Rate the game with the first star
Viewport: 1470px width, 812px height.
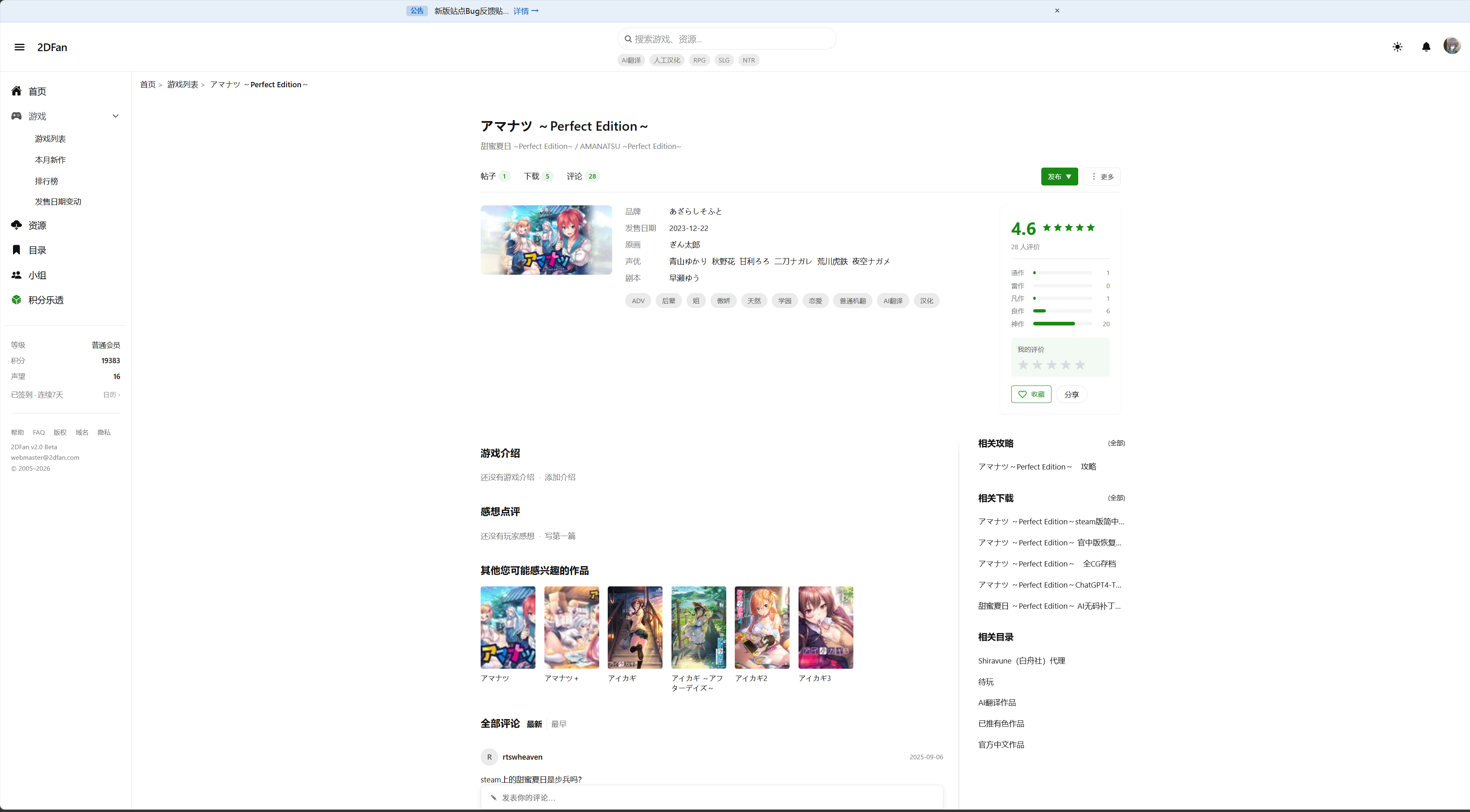tap(1023, 365)
